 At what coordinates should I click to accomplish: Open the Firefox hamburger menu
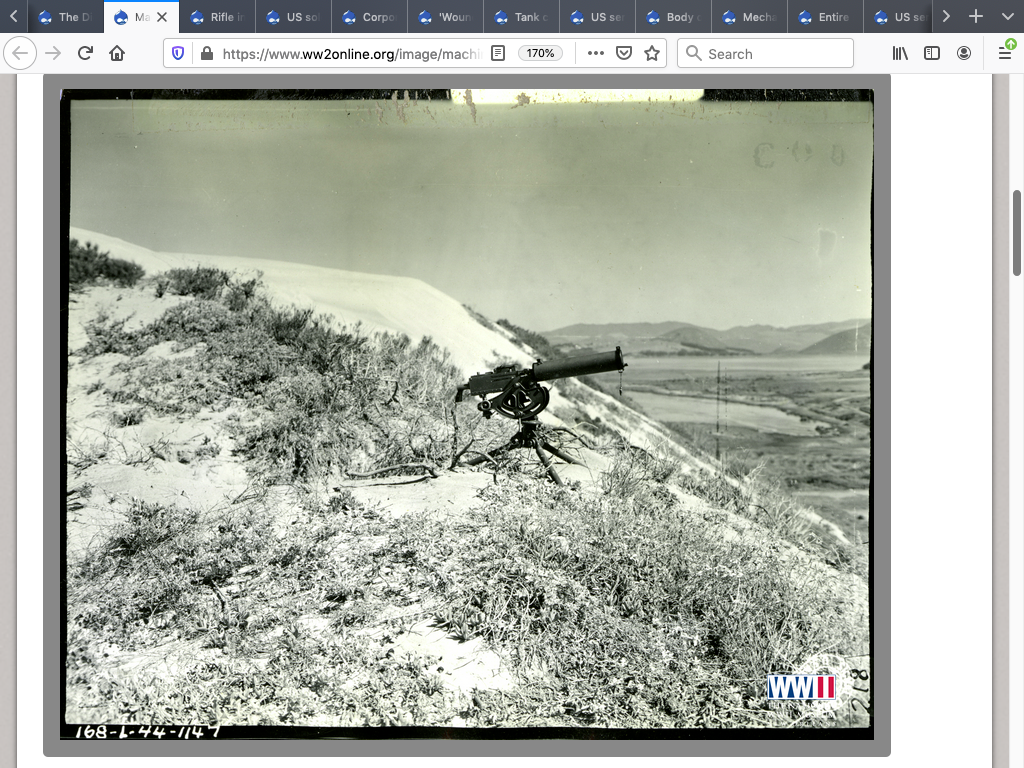[1005, 54]
